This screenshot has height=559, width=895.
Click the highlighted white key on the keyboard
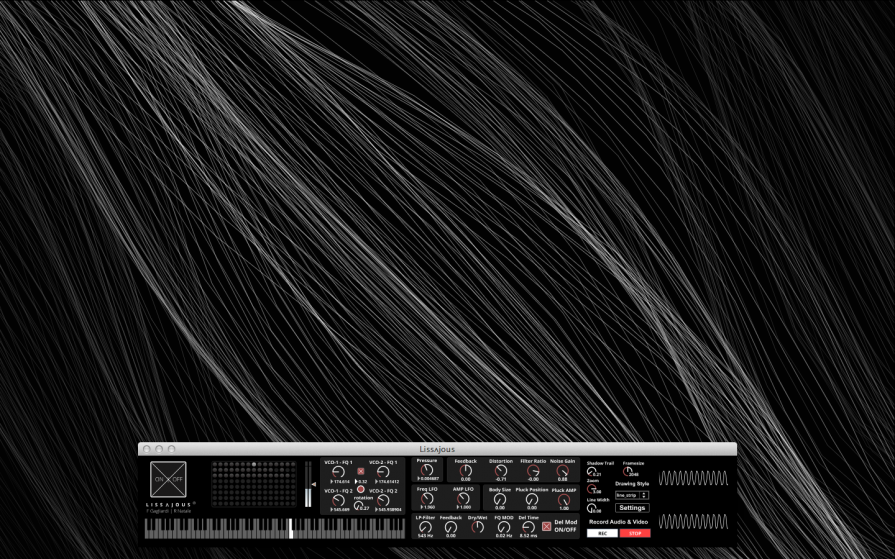(x=291, y=528)
